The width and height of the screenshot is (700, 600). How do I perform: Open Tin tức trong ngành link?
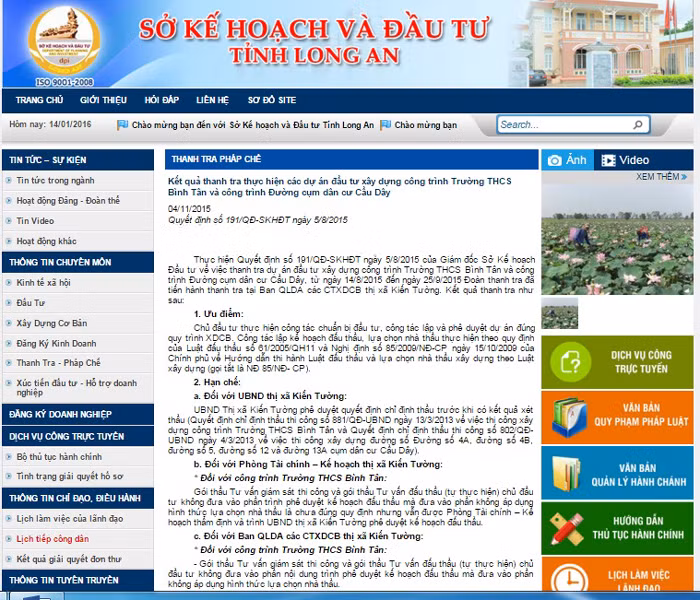tap(55, 180)
